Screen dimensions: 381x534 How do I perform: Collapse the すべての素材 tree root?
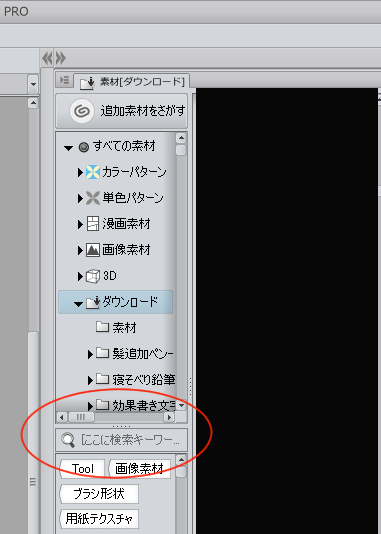68,148
